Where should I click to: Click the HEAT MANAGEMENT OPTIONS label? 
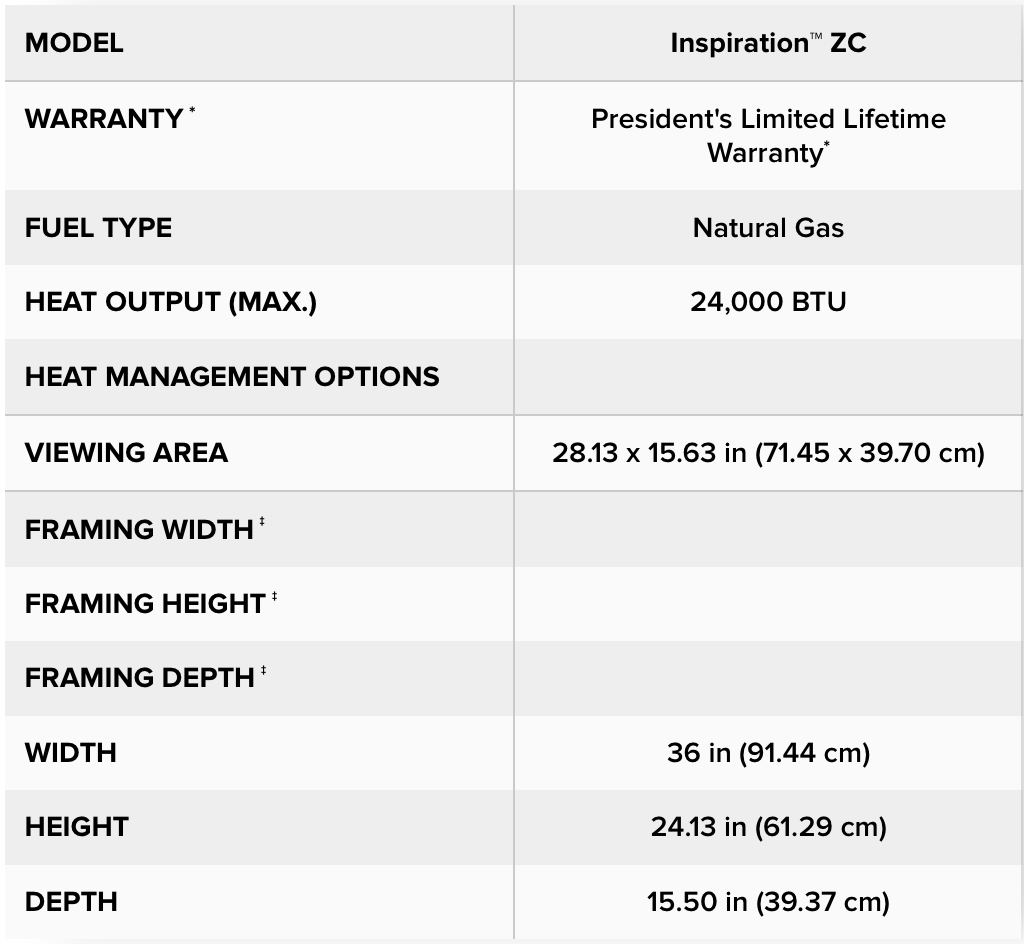coord(232,377)
